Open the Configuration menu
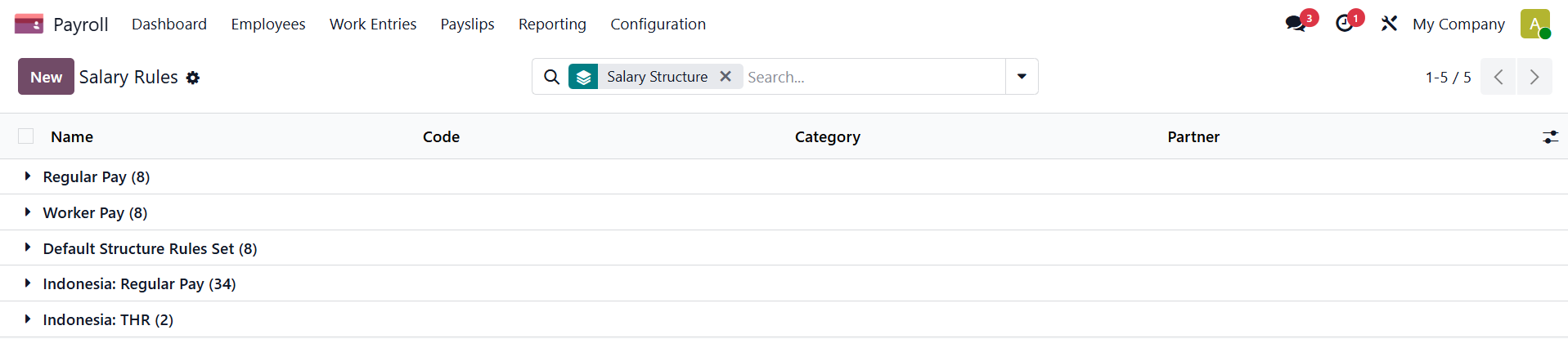Viewport: 1568px width, 339px height. [x=658, y=24]
